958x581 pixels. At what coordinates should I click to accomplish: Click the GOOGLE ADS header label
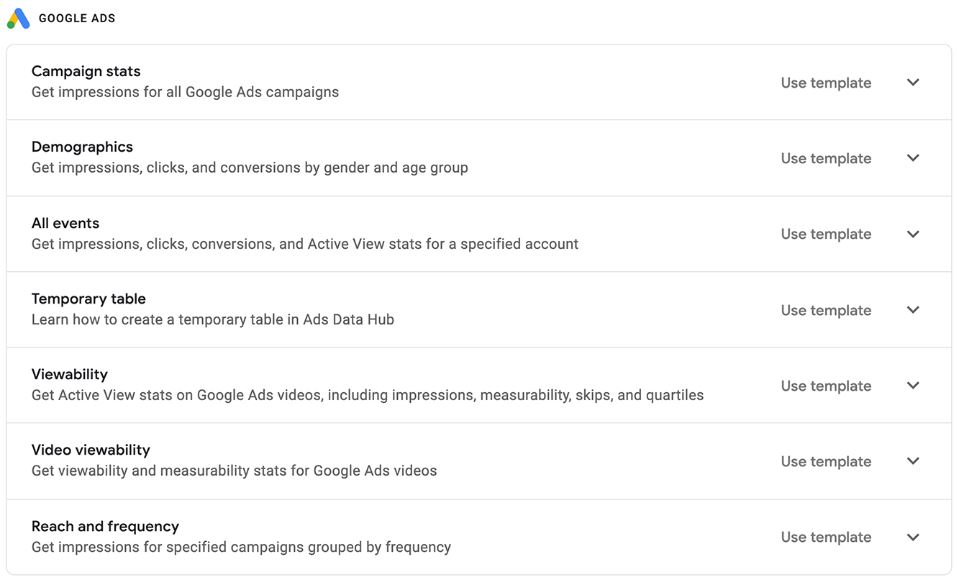coord(77,18)
